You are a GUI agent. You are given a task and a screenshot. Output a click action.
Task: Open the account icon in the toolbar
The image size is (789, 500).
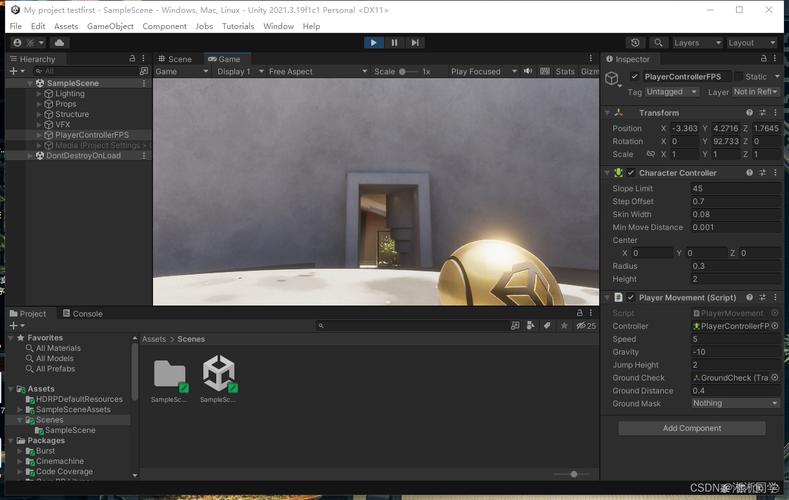point(18,43)
